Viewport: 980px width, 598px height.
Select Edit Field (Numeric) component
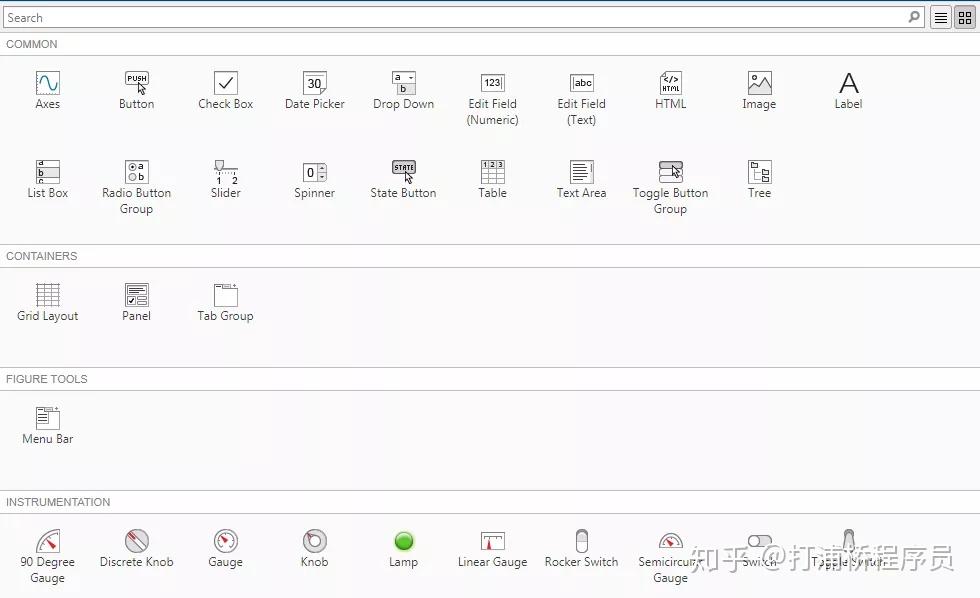click(492, 99)
